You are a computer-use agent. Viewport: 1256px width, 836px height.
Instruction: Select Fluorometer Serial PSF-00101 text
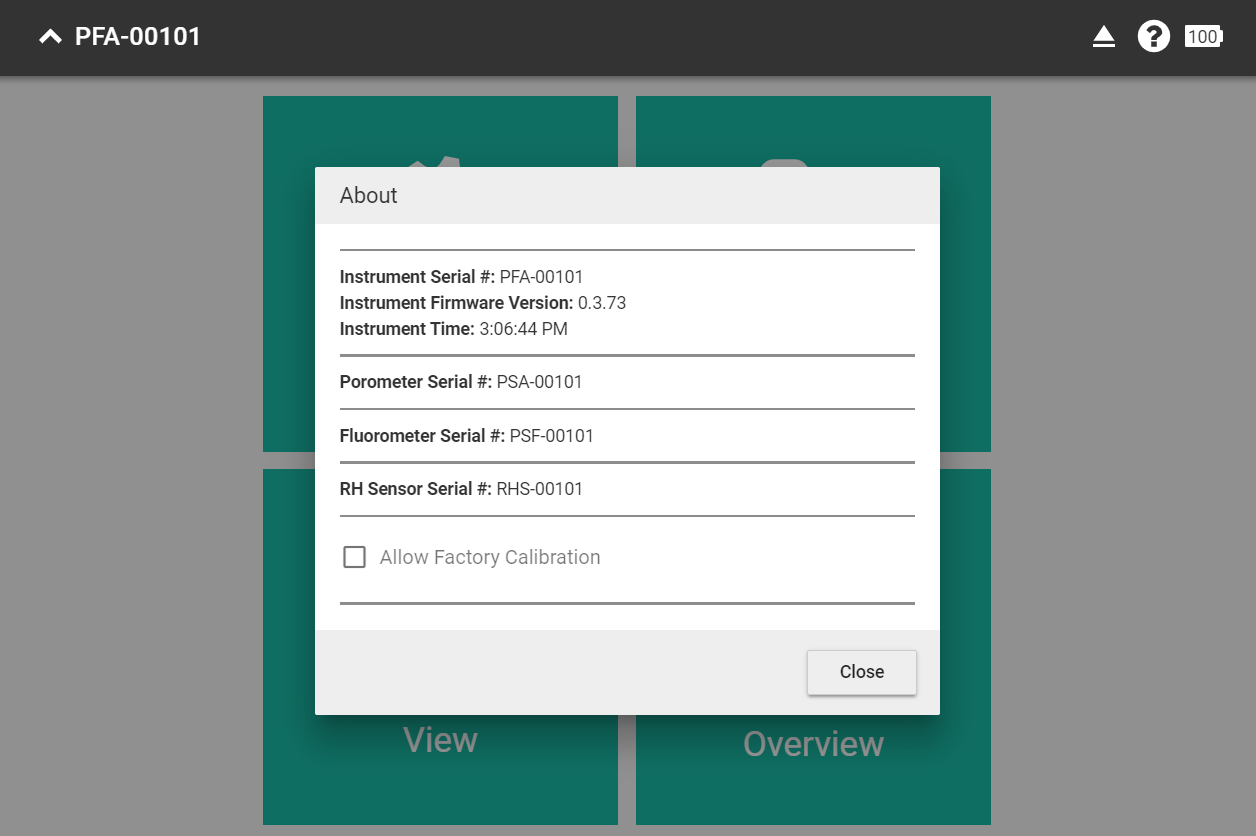551,436
